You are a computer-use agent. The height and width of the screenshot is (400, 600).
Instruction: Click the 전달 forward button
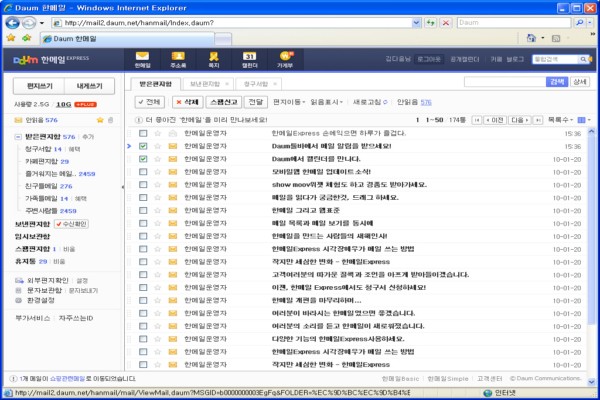point(256,102)
